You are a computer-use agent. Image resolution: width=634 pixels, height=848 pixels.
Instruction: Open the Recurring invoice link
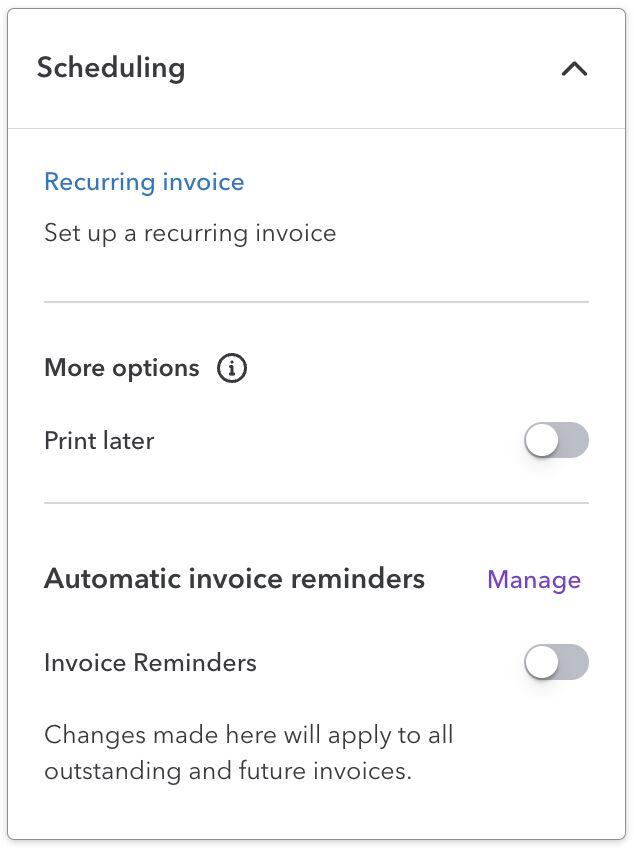point(144,182)
